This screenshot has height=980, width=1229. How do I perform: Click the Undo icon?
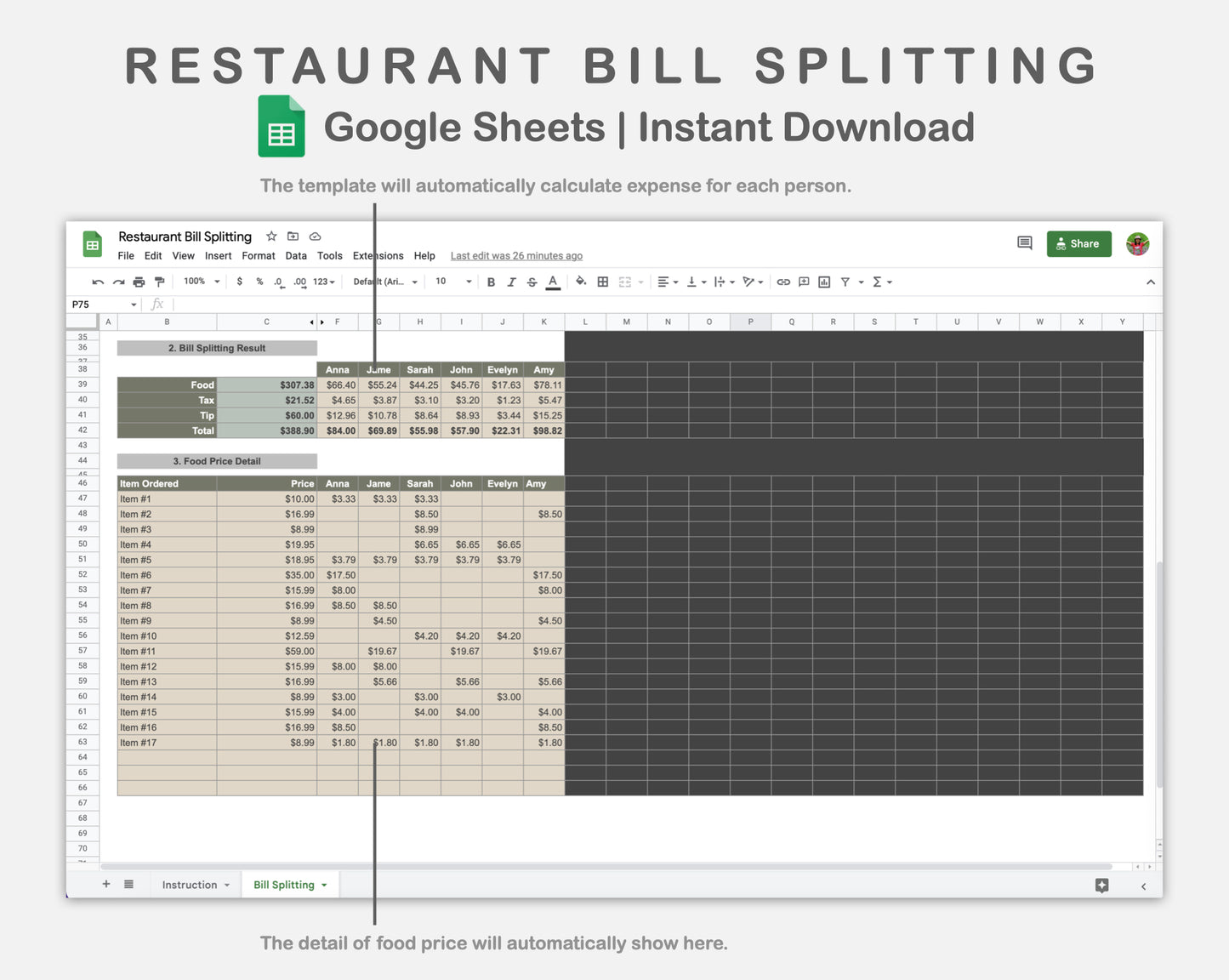point(97,282)
